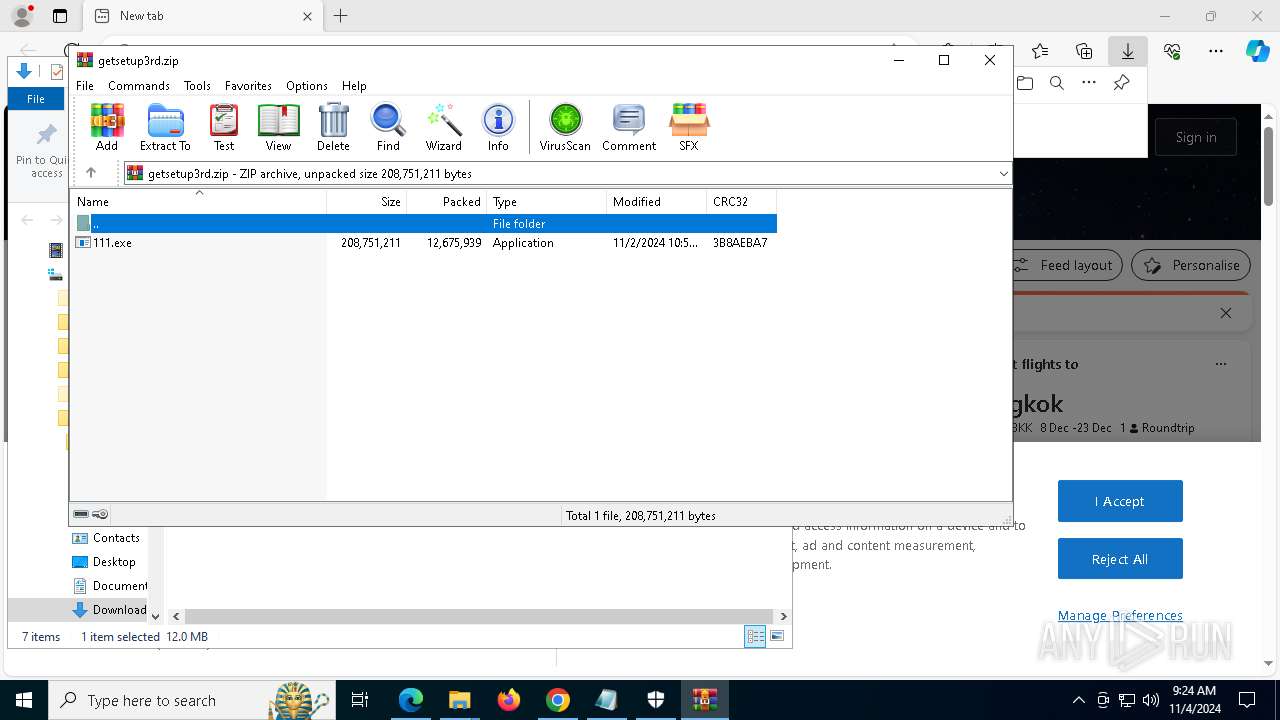1280x720 pixels.
Task: Run VirusScan from the toolbar
Action: [x=565, y=127]
